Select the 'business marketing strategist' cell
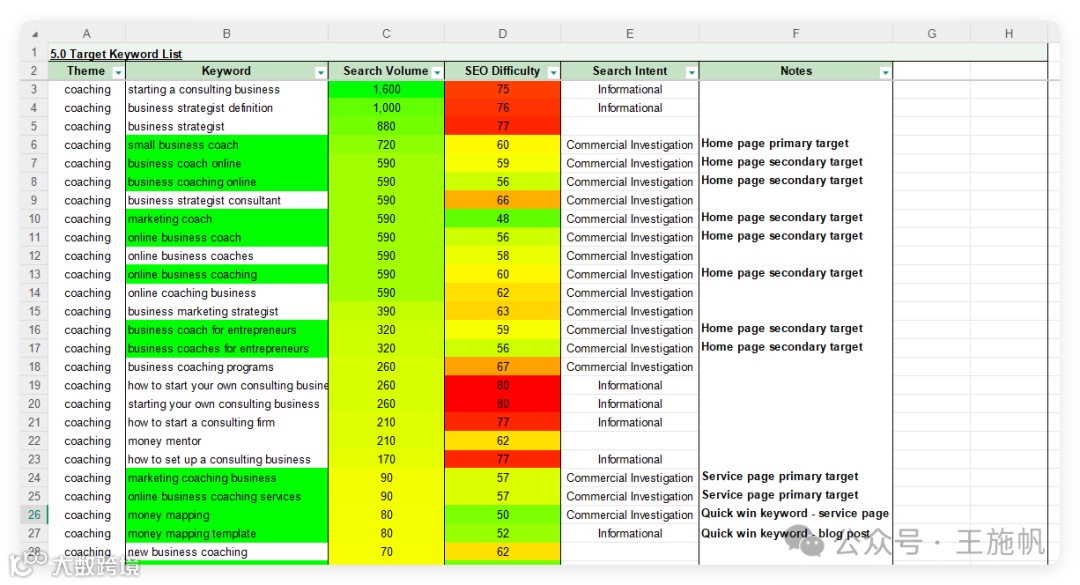The height and width of the screenshot is (585, 1080). coord(227,311)
